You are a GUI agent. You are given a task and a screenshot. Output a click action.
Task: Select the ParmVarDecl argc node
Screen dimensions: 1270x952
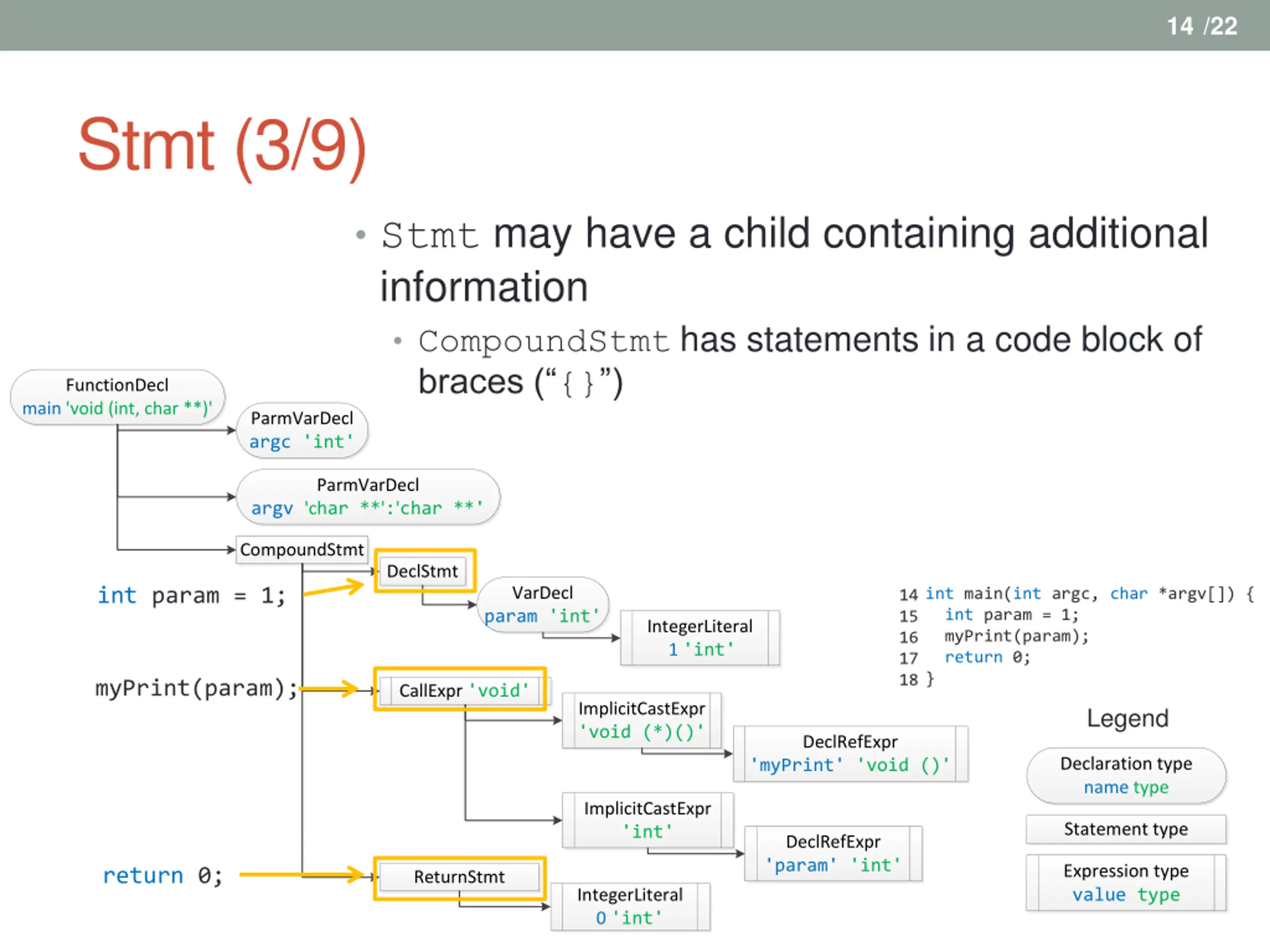(x=302, y=430)
